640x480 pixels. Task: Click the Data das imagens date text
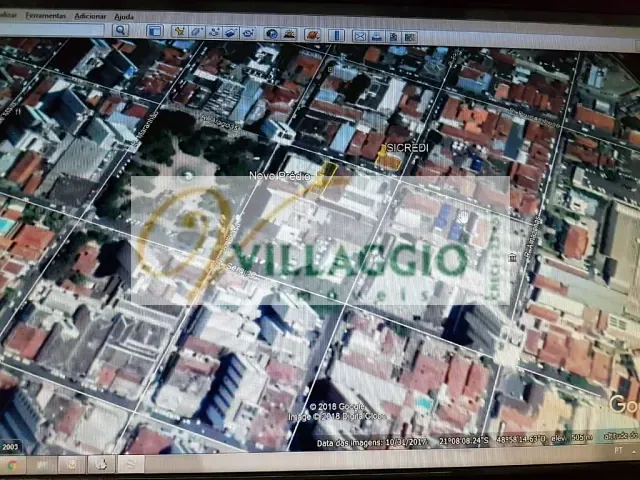pyautogui.click(x=372, y=442)
